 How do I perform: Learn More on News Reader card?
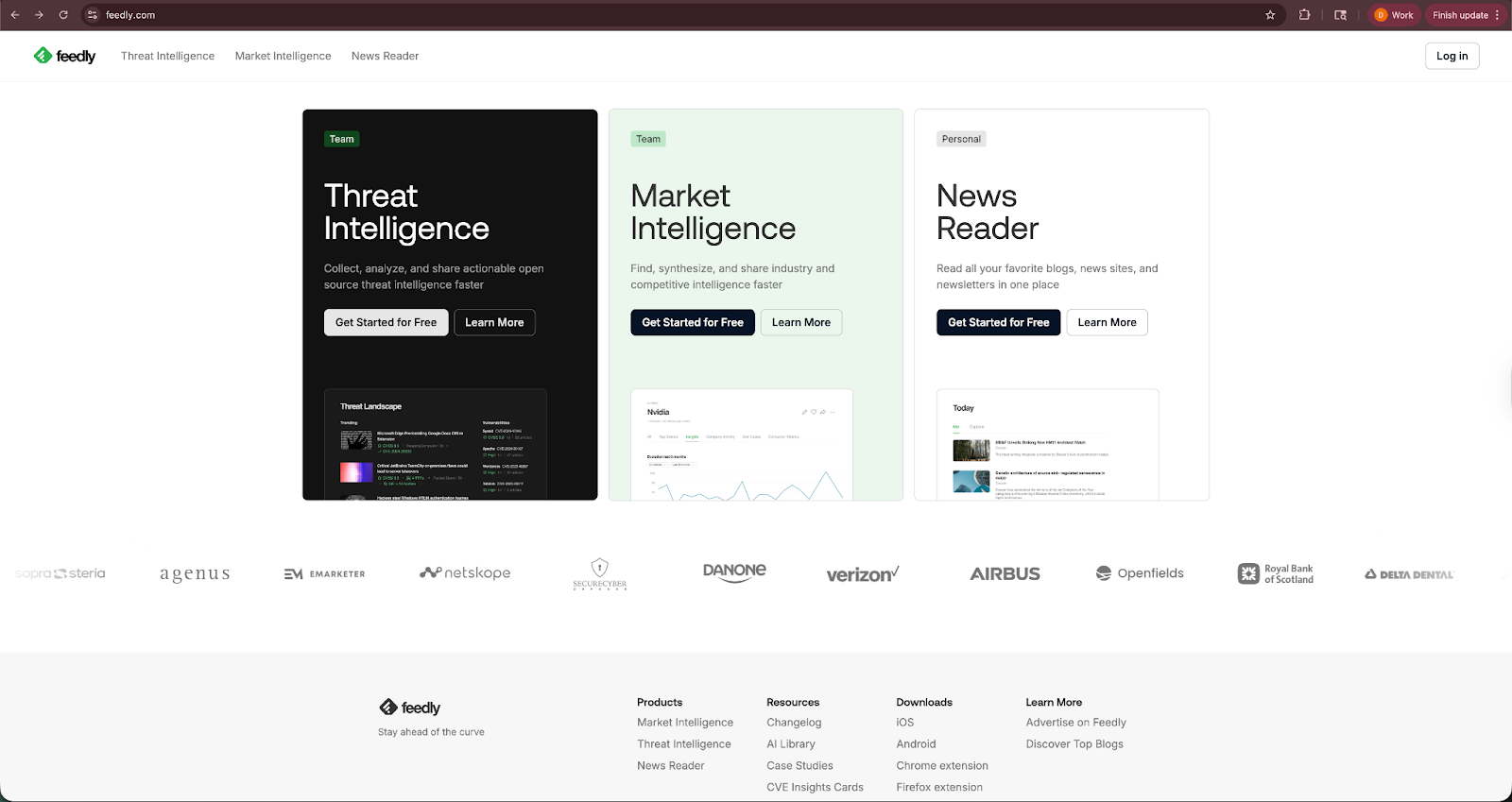1107,322
